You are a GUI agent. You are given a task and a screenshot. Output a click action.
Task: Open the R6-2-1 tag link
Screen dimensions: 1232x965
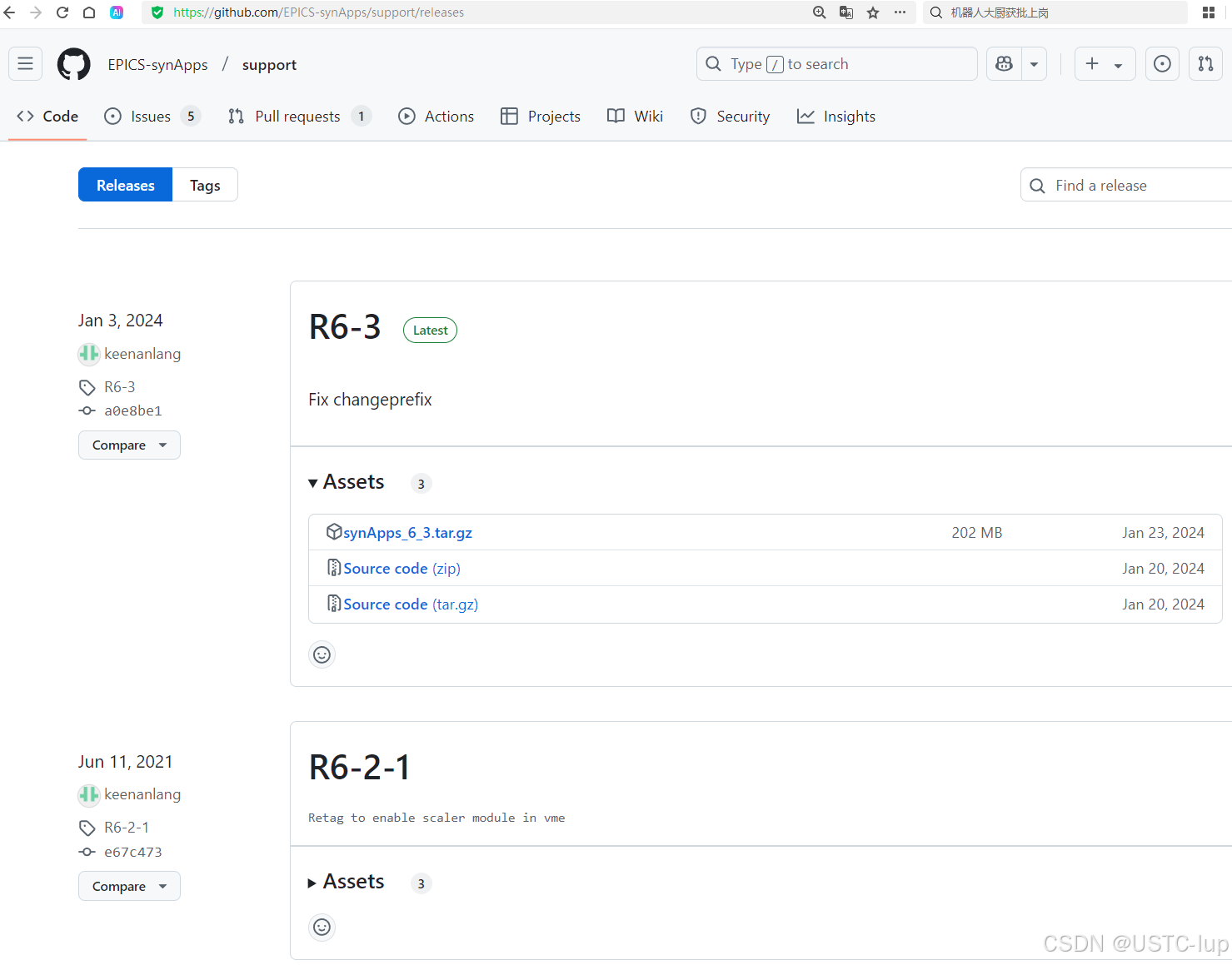click(127, 828)
